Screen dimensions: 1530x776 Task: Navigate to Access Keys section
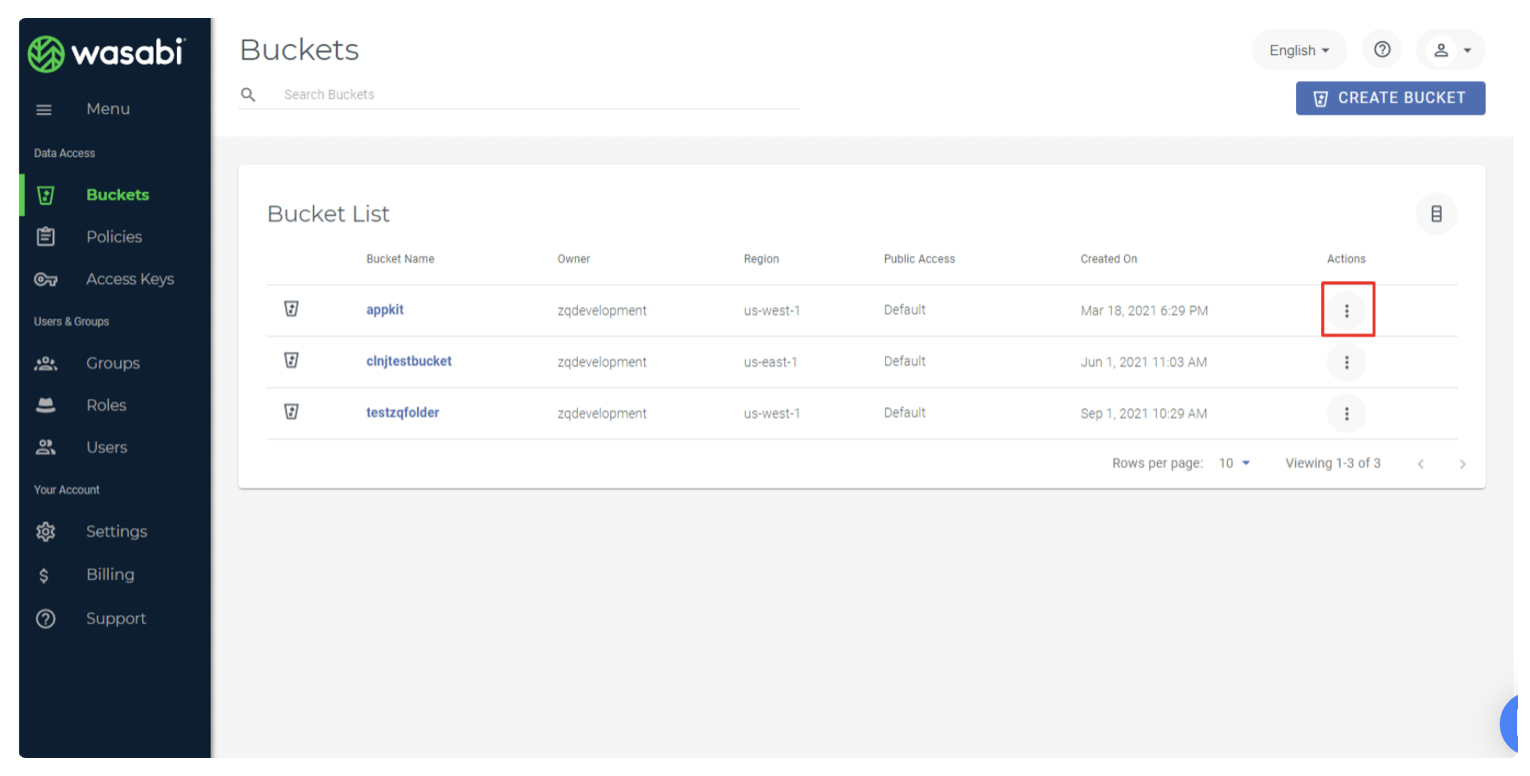(x=129, y=279)
